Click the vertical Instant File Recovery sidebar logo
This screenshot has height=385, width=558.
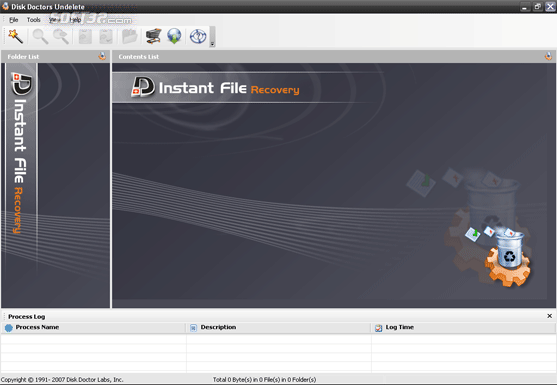21,153
